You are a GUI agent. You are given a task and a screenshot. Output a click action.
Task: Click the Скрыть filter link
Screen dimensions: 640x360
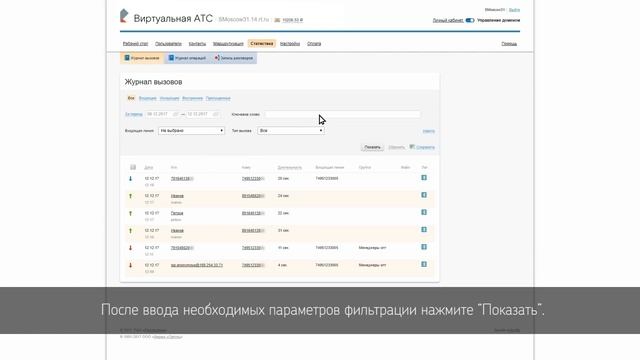tap(429, 131)
